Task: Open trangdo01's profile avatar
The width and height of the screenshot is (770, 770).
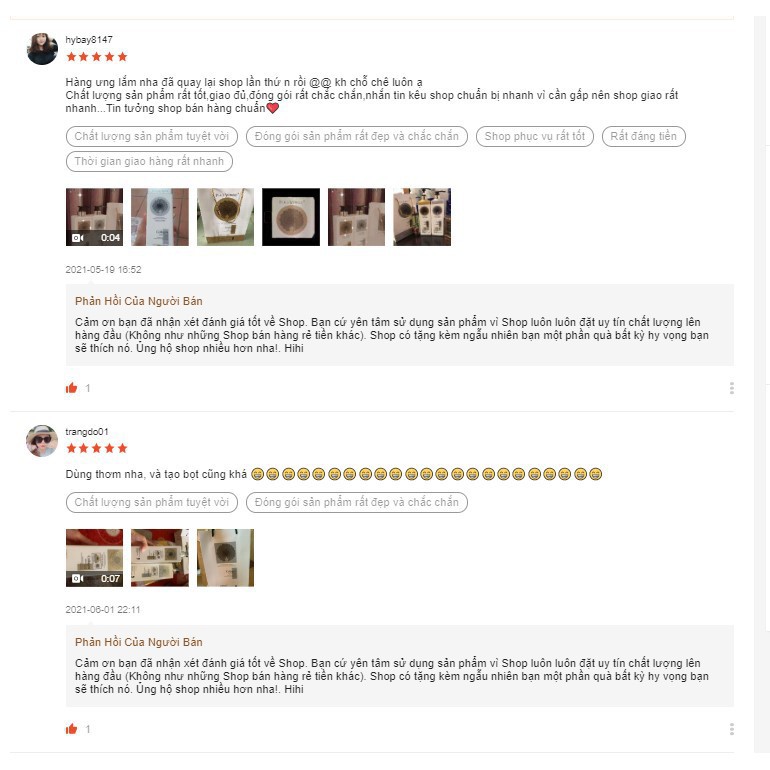Action: (42, 440)
